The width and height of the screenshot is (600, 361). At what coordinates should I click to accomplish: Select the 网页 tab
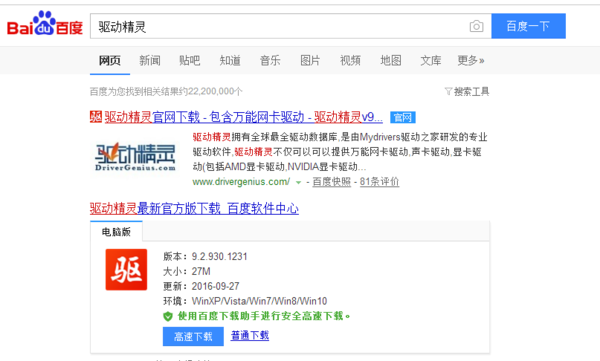pos(110,60)
